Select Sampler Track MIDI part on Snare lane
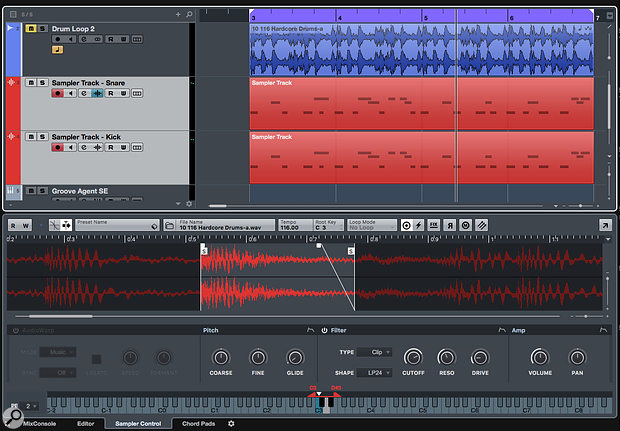The height and width of the screenshot is (431, 620). coord(422,103)
